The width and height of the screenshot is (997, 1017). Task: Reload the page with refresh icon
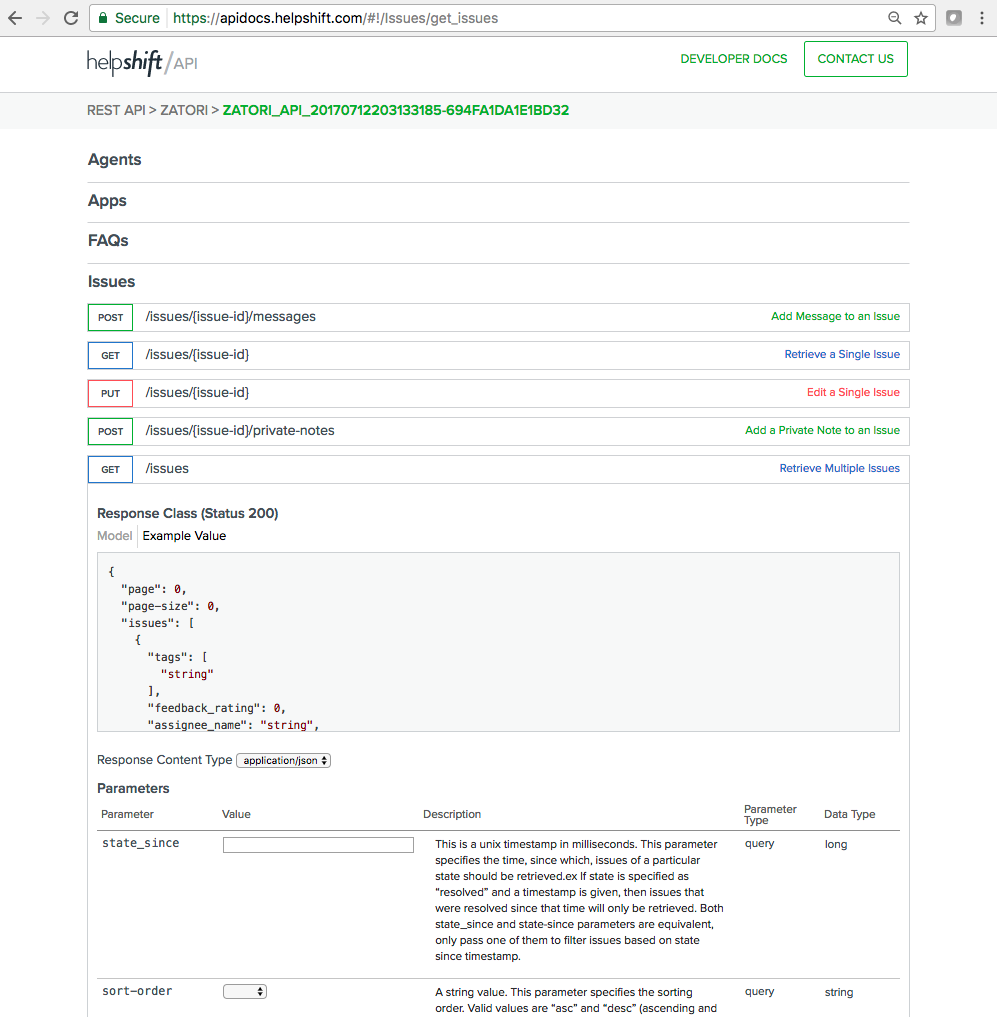click(x=71, y=18)
